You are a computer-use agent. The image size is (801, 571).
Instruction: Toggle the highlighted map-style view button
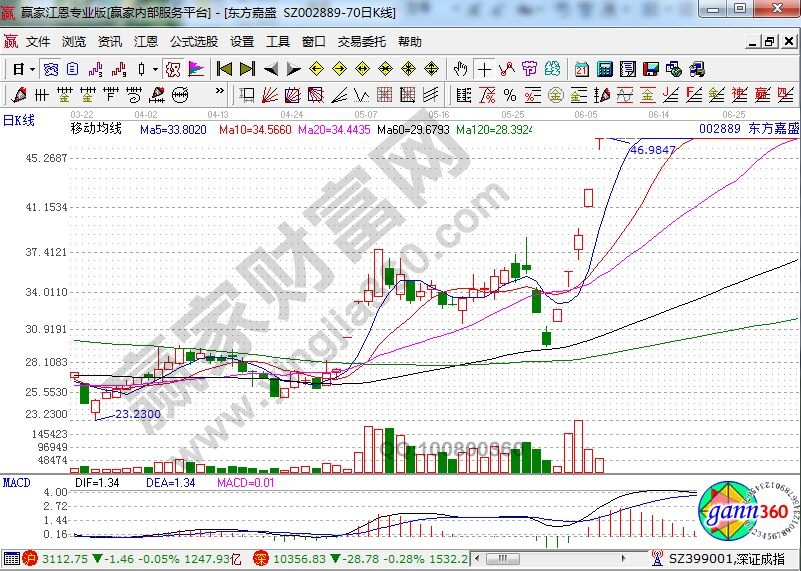[x=172, y=69]
